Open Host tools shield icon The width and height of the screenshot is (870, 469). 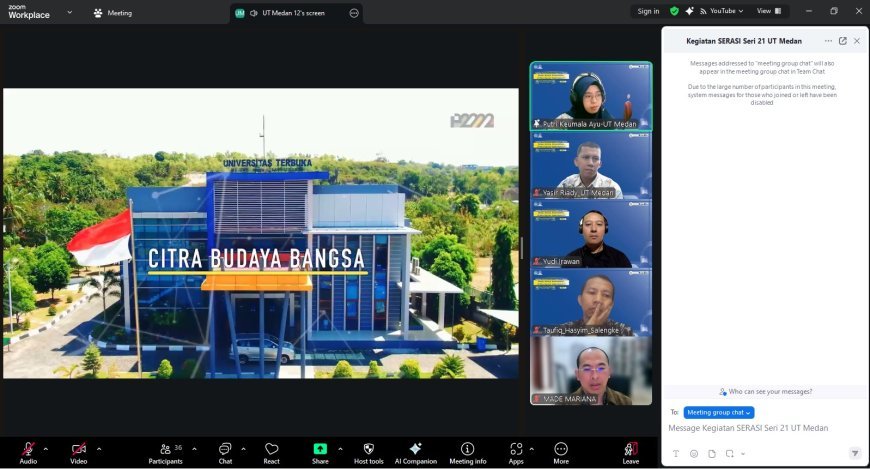(368, 451)
